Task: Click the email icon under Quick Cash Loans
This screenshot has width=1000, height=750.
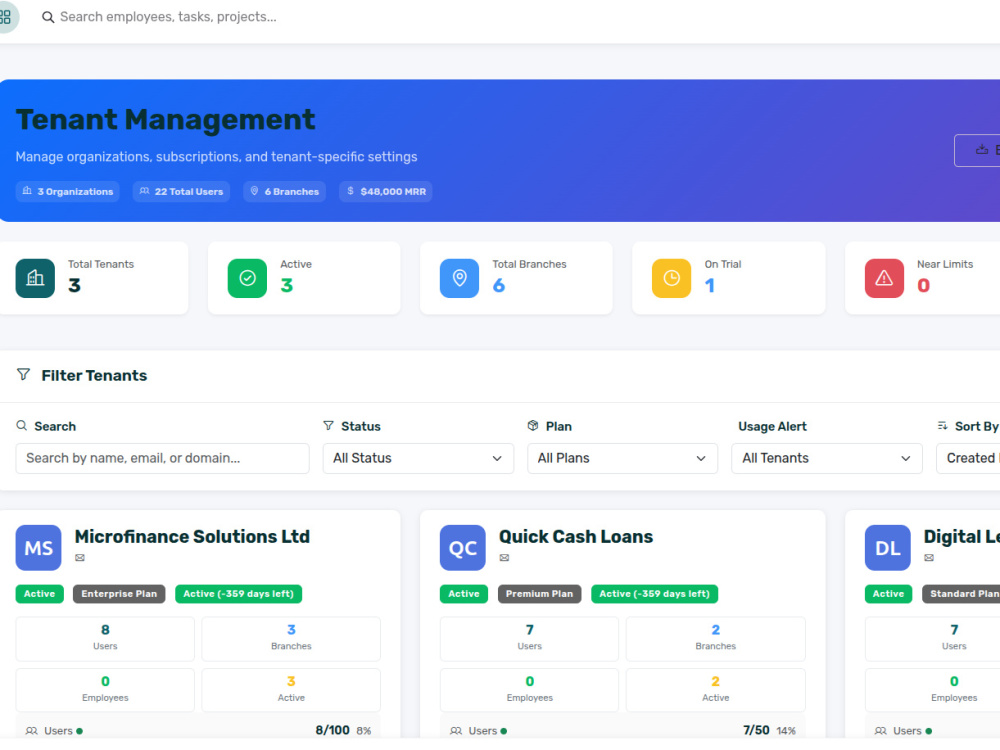Action: pos(504,558)
